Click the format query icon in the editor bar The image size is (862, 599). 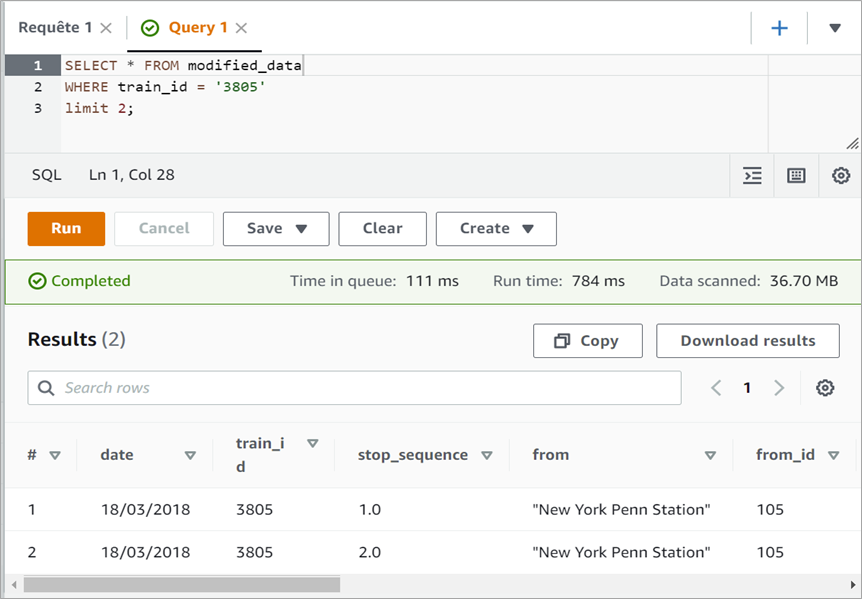[753, 175]
